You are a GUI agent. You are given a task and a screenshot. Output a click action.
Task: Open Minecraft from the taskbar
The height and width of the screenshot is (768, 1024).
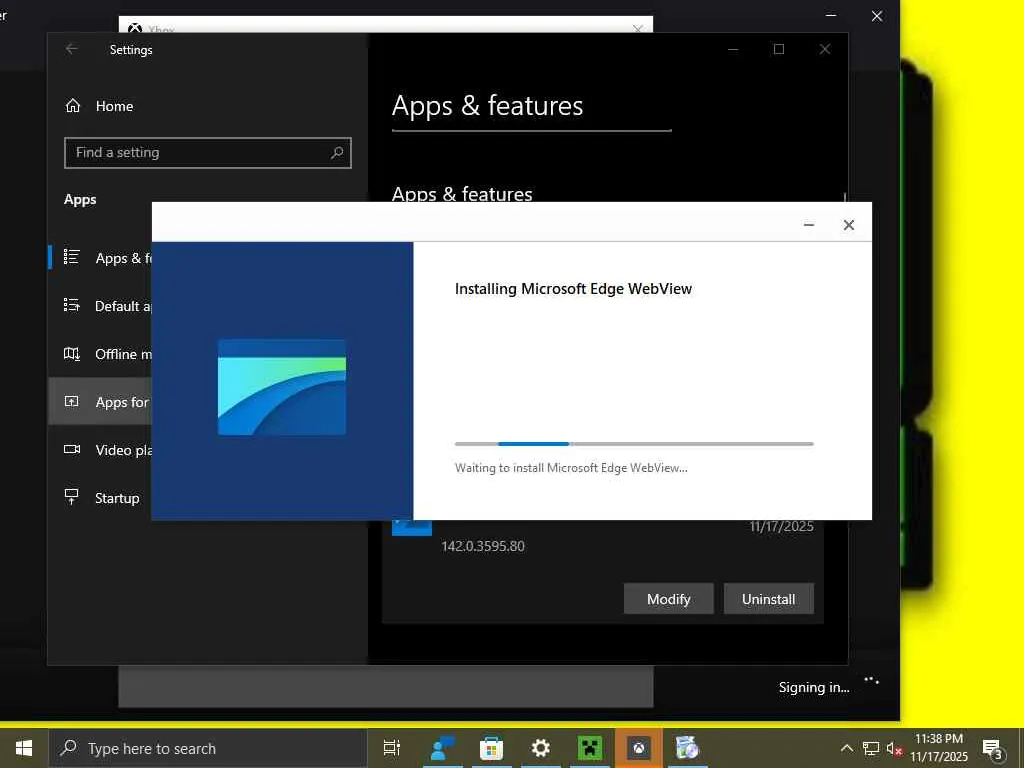[590, 748]
